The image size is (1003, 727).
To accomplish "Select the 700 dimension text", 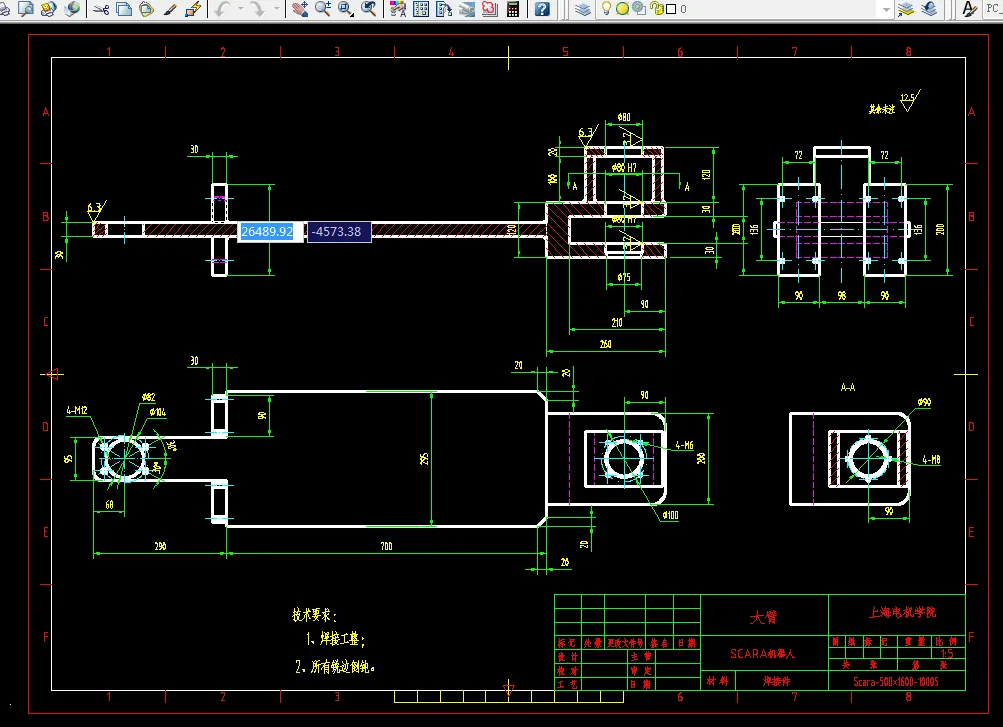I will pyautogui.click(x=386, y=546).
